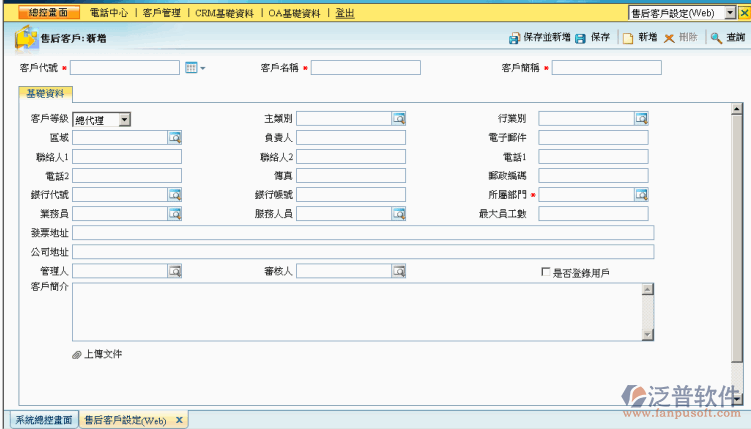Expand arrow next to 客戶代號 grid icon
This screenshot has width=751, height=429.
click(x=203, y=68)
